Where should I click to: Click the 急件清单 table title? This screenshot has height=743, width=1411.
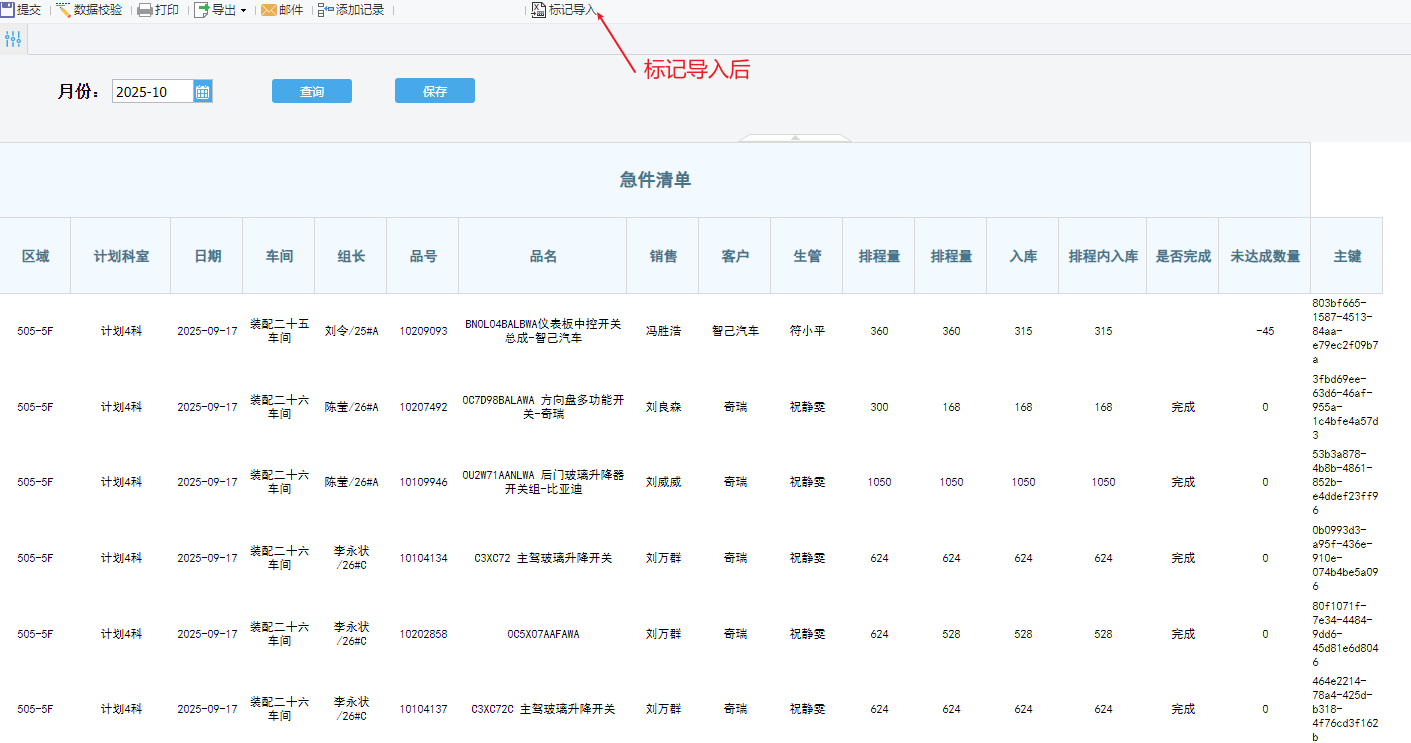655,180
